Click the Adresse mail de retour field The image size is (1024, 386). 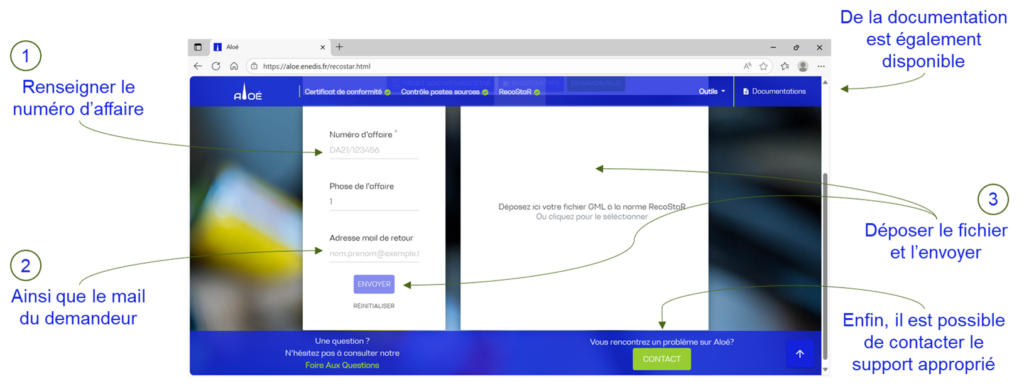pos(374,253)
